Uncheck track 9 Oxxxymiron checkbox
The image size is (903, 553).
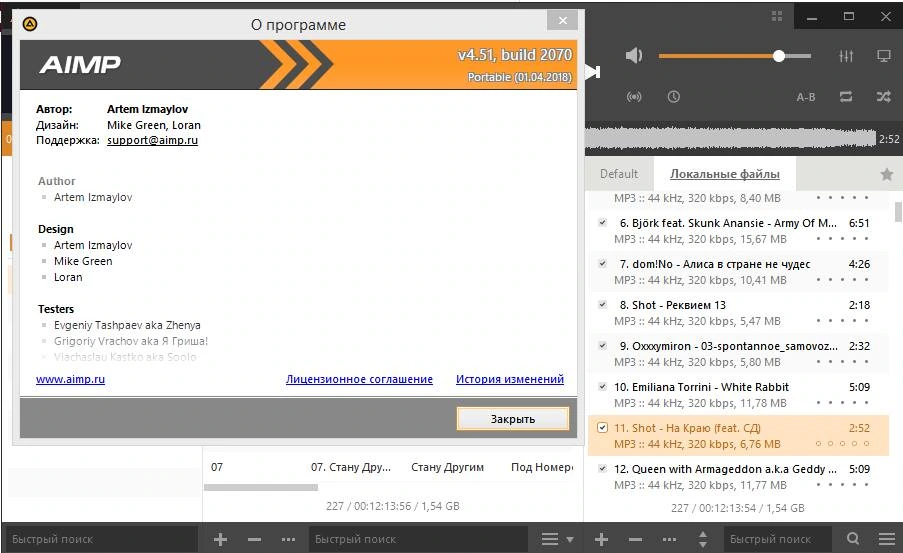(602, 346)
